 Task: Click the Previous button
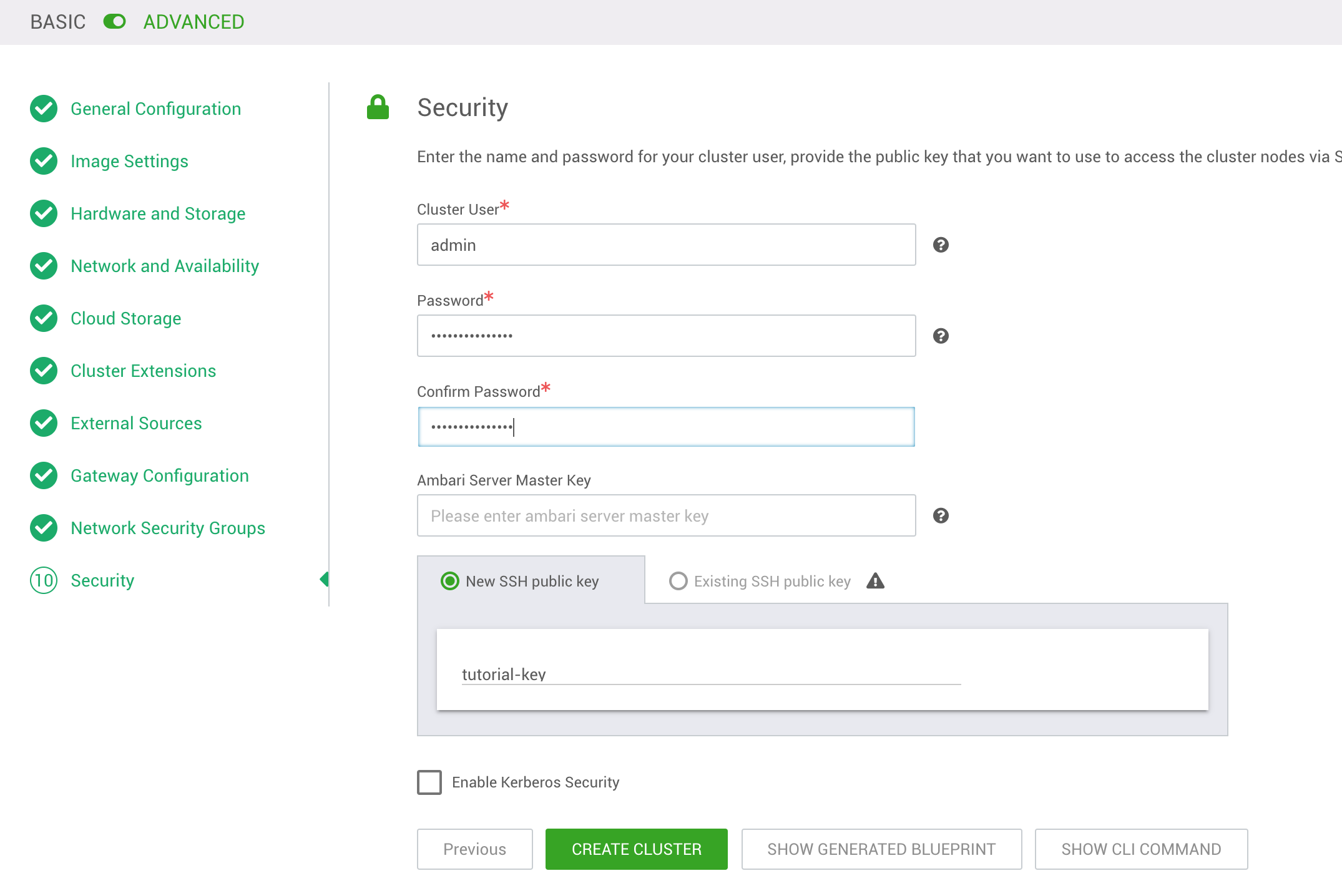click(x=474, y=849)
